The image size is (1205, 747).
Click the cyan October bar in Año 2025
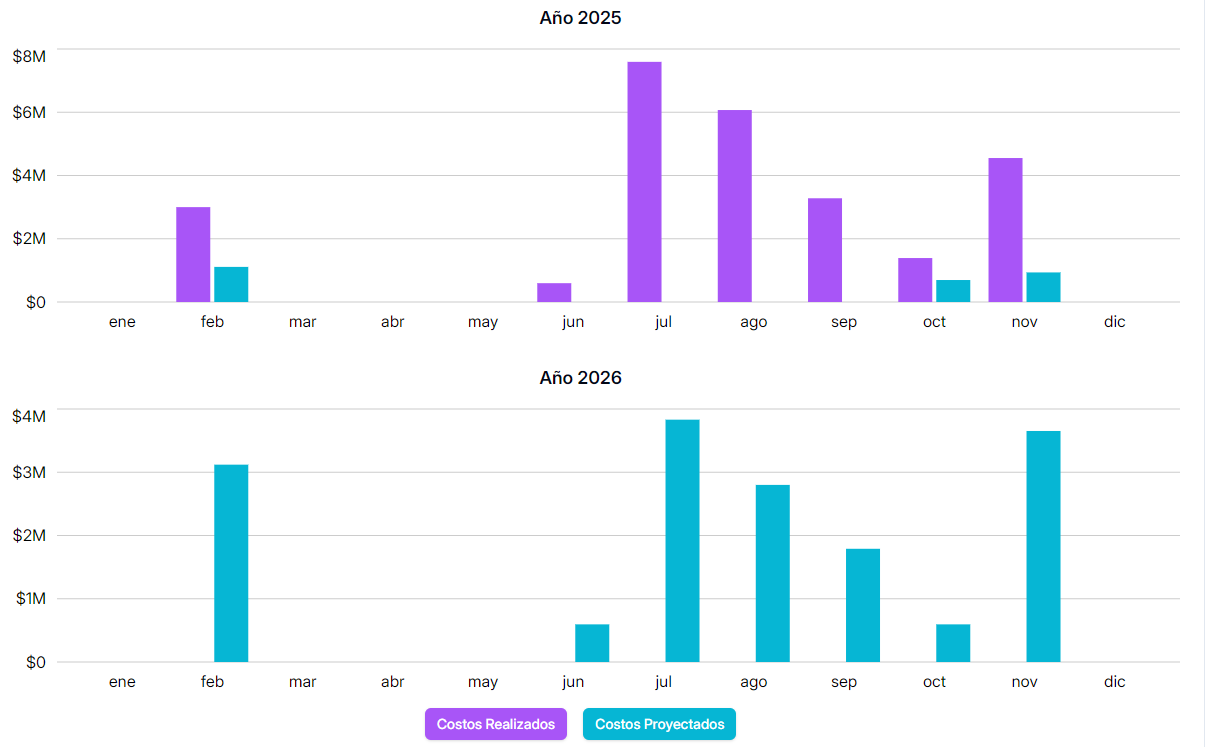click(951, 290)
